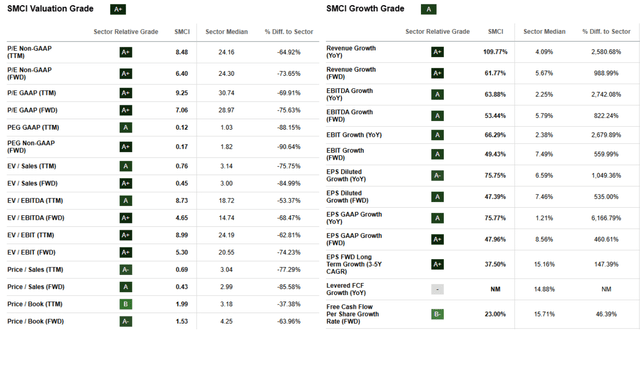Viewport: 640px width, 366px height.
Task: Click the % Diff. to Sector header in growth table
Action: coord(606,32)
